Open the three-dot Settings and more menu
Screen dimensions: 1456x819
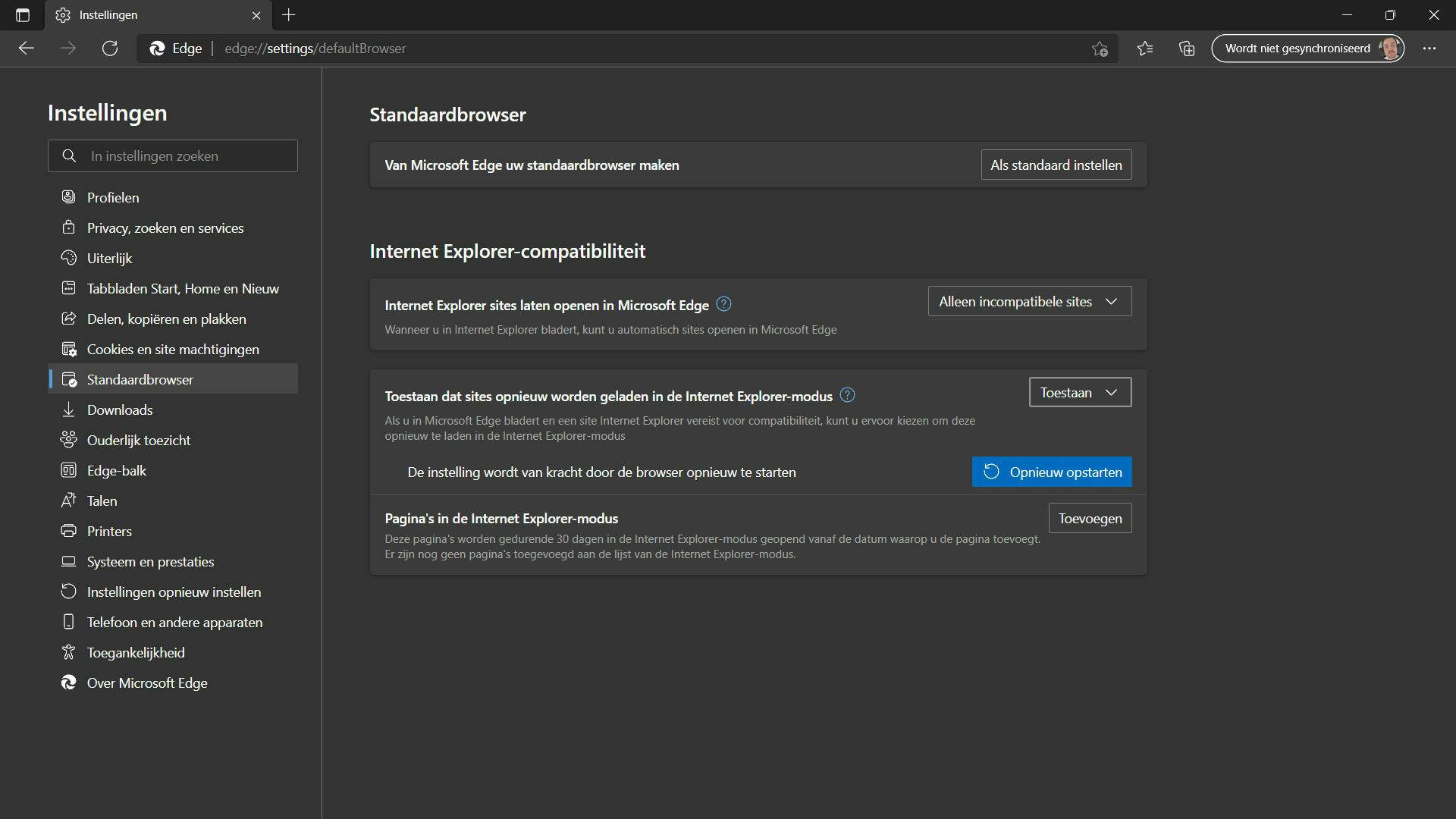1429,49
